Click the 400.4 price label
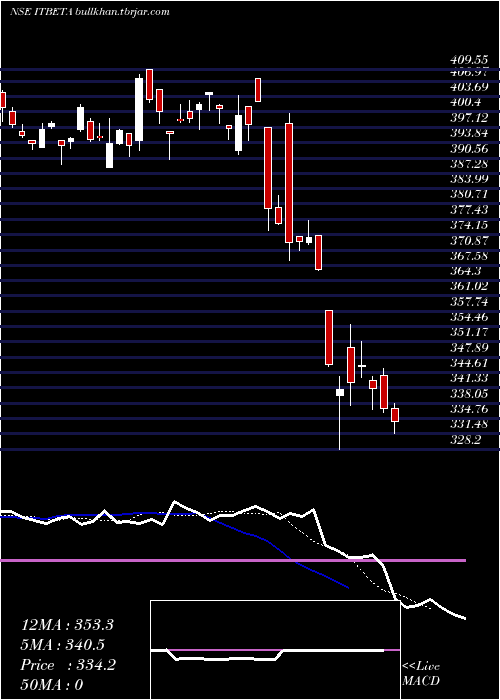This screenshot has width=500, height=700. (467, 102)
